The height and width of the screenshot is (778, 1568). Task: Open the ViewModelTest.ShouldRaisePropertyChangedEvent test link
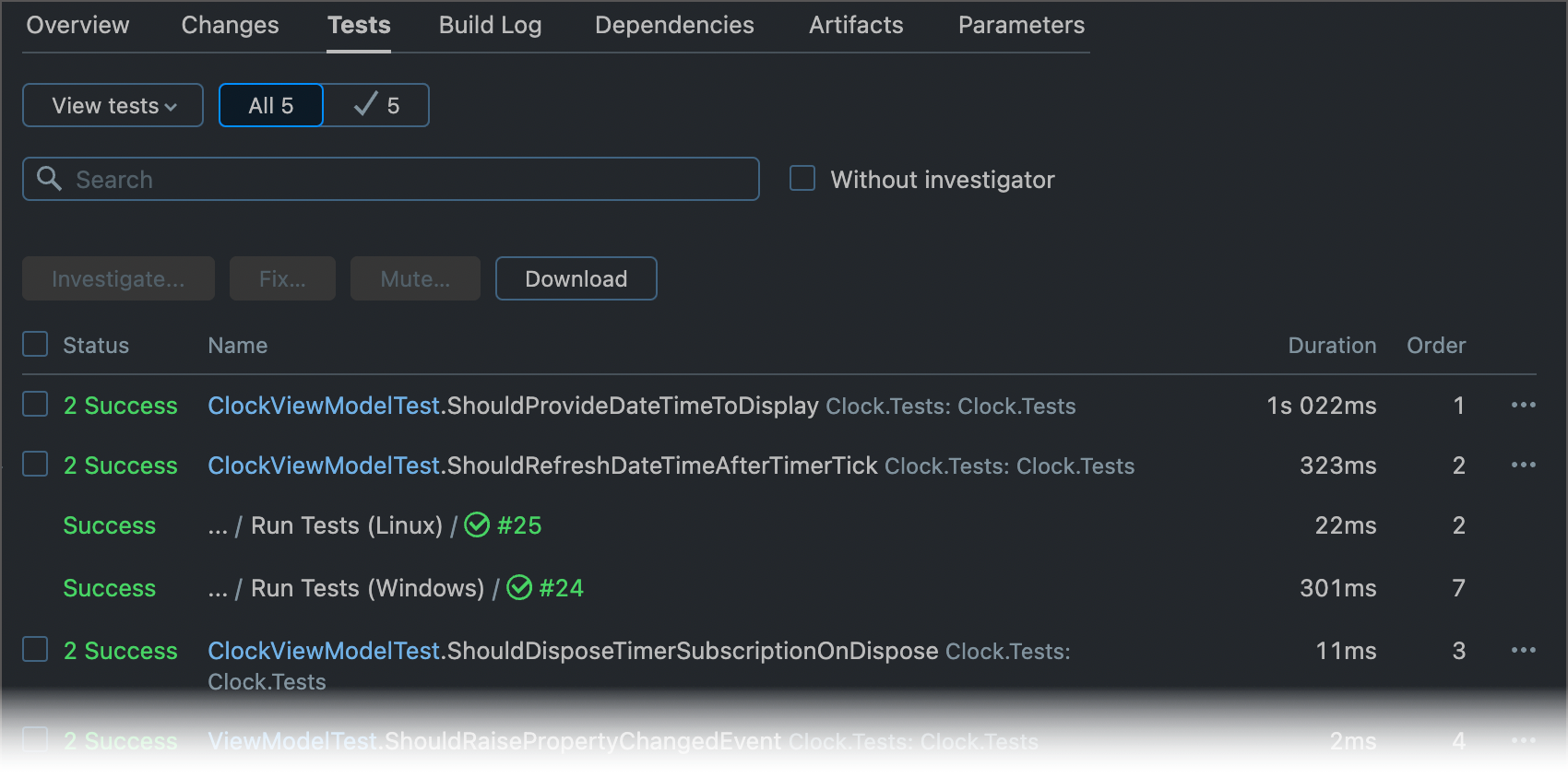click(494, 741)
